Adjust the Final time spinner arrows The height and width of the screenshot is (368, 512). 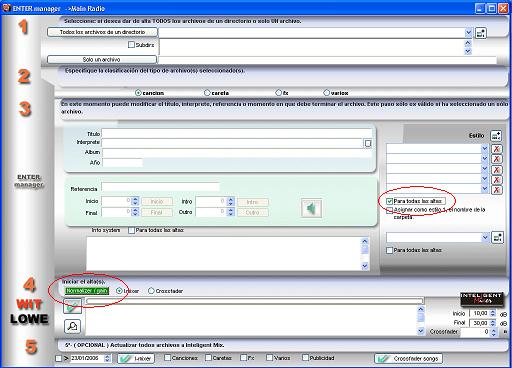pos(135,212)
